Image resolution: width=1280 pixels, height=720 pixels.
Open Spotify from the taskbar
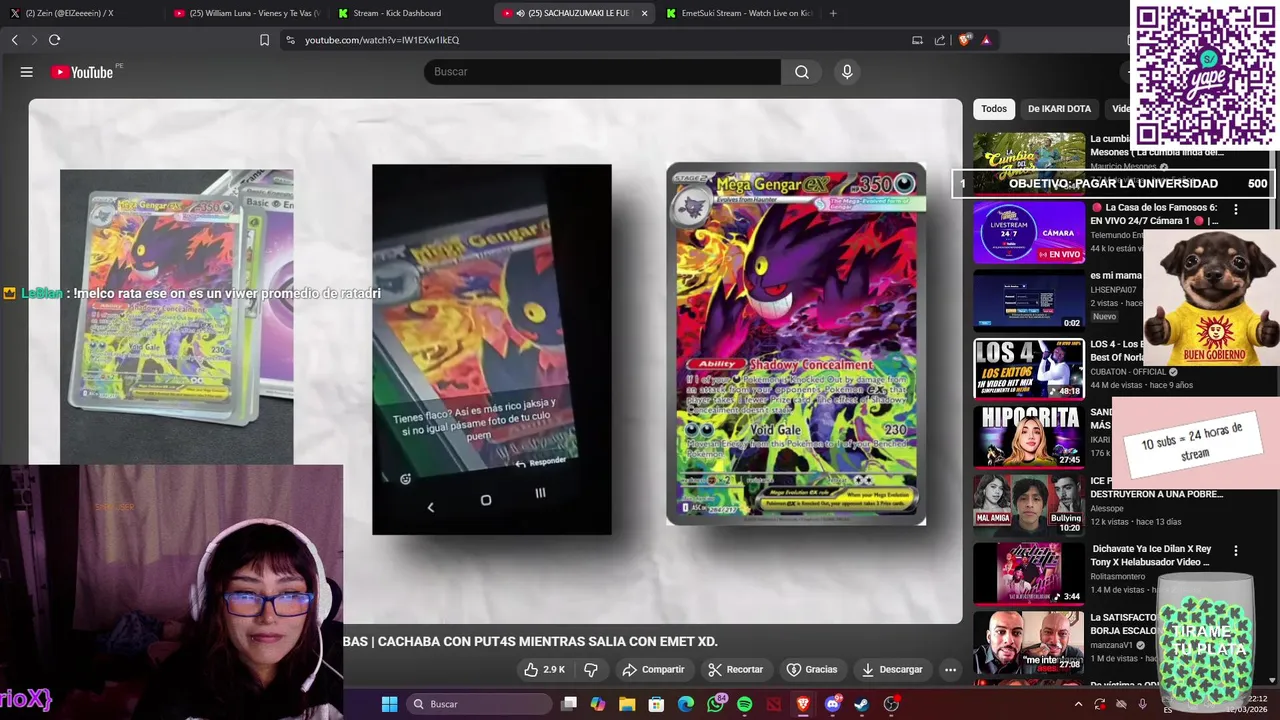[x=744, y=704]
